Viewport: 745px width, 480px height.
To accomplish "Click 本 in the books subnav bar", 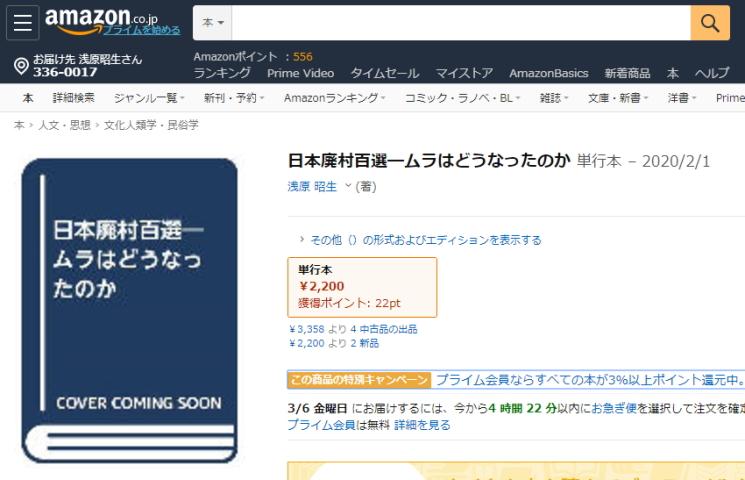I will [28, 98].
